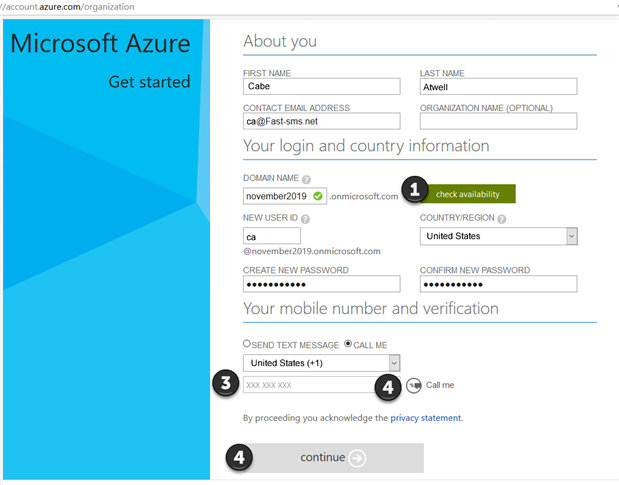Screen dimensions: 619x485
Task: Click the browser address bar URL
Action: [x=68, y=7]
